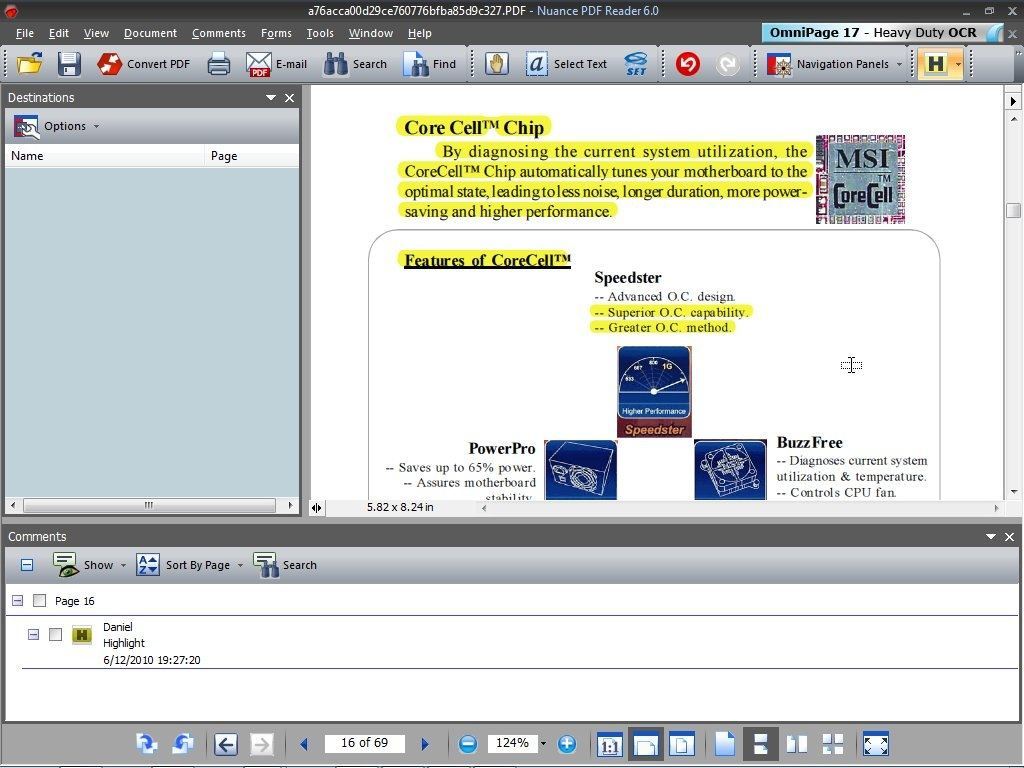
Task: Click the Convert PDF icon
Action: (145, 64)
